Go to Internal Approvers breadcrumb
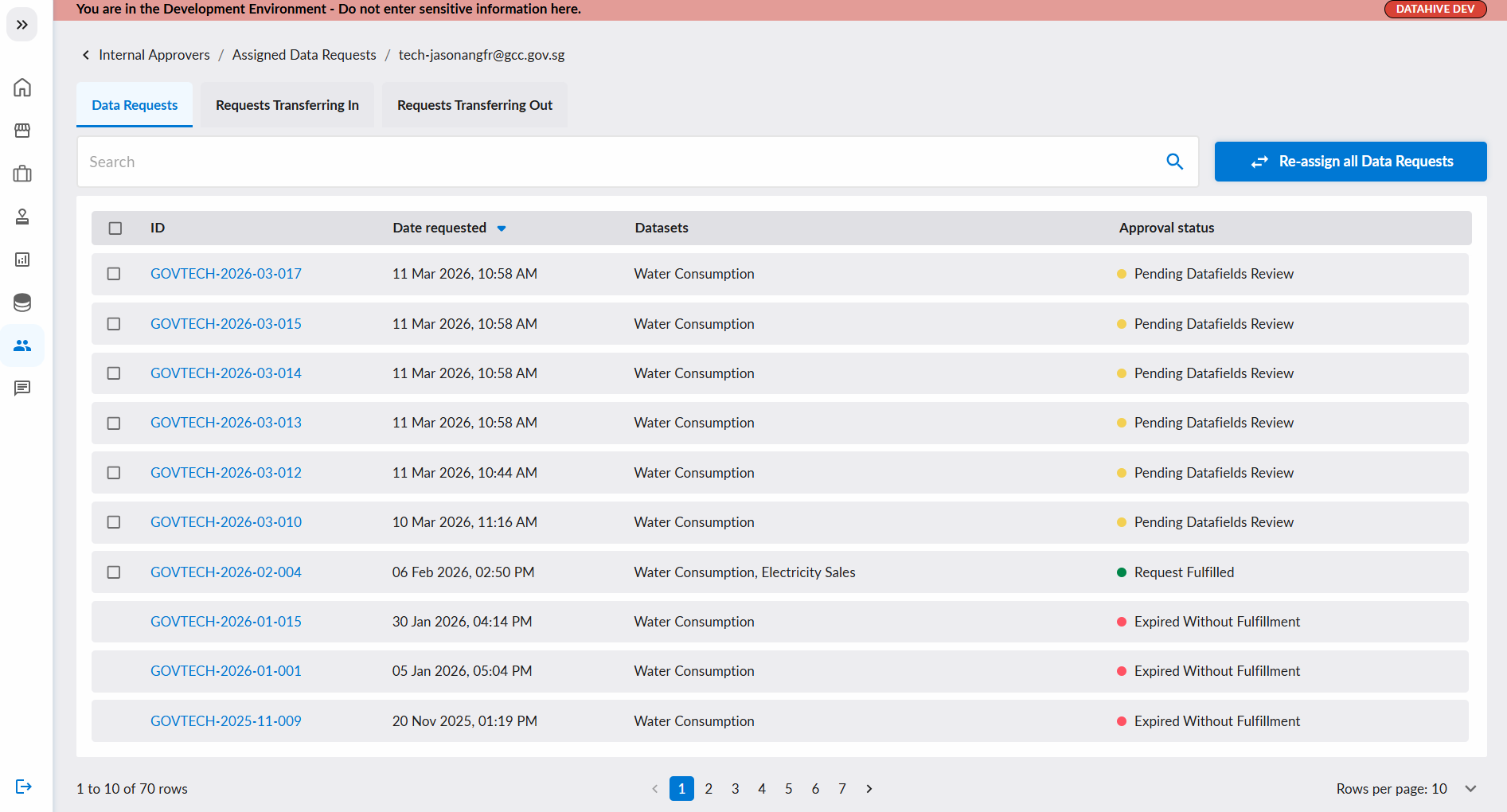 coord(154,55)
